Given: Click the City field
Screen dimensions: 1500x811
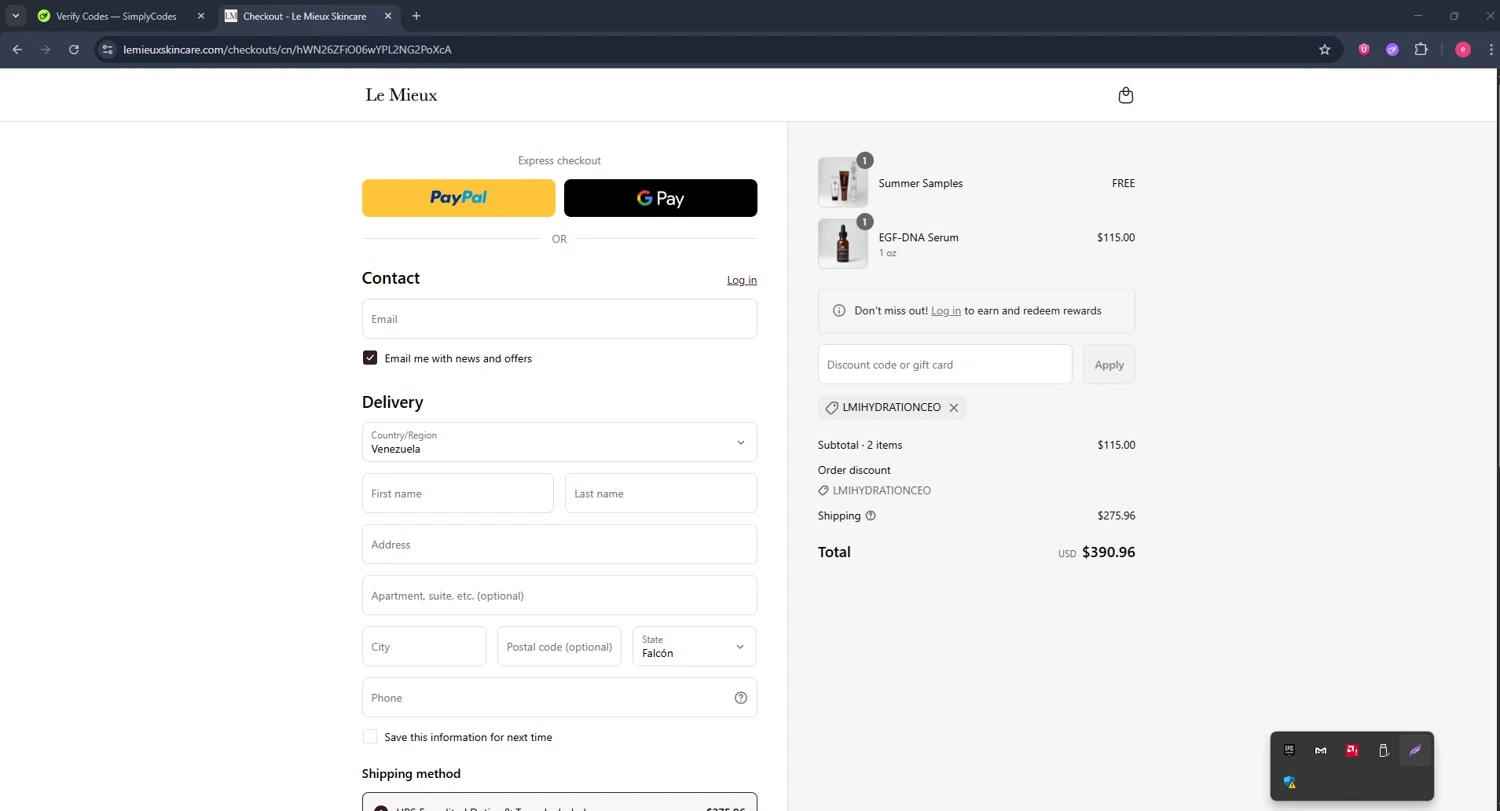Looking at the screenshot, I should pyautogui.click(x=424, y=646).
